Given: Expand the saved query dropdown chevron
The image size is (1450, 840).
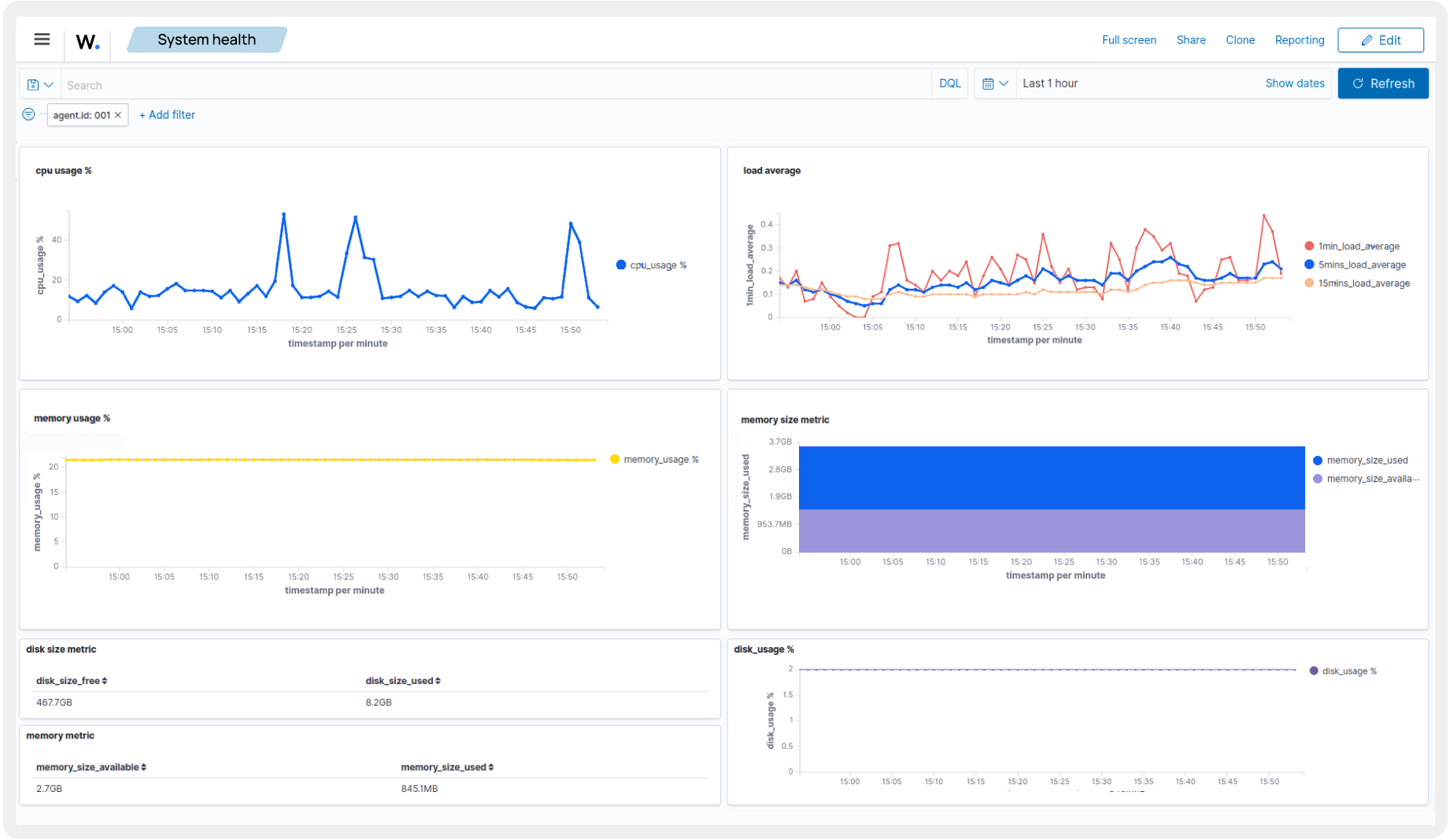Looking at the screenshot, I should tap(49, 83).
